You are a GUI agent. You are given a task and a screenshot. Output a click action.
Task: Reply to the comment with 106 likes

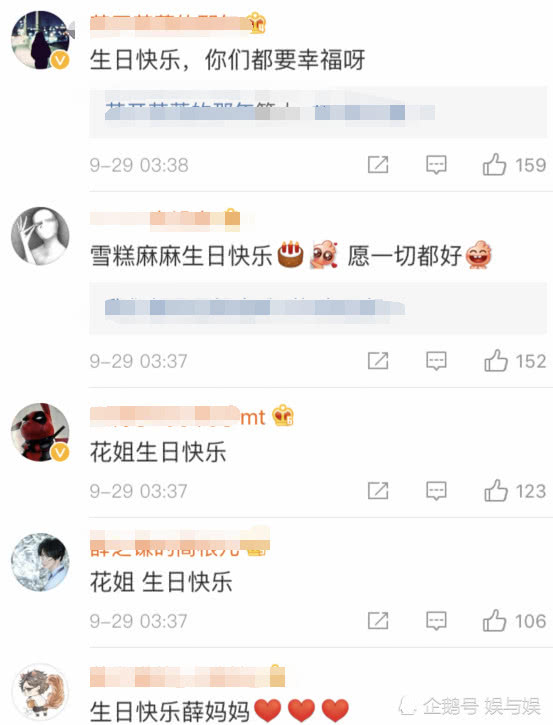tap(436, 621)
